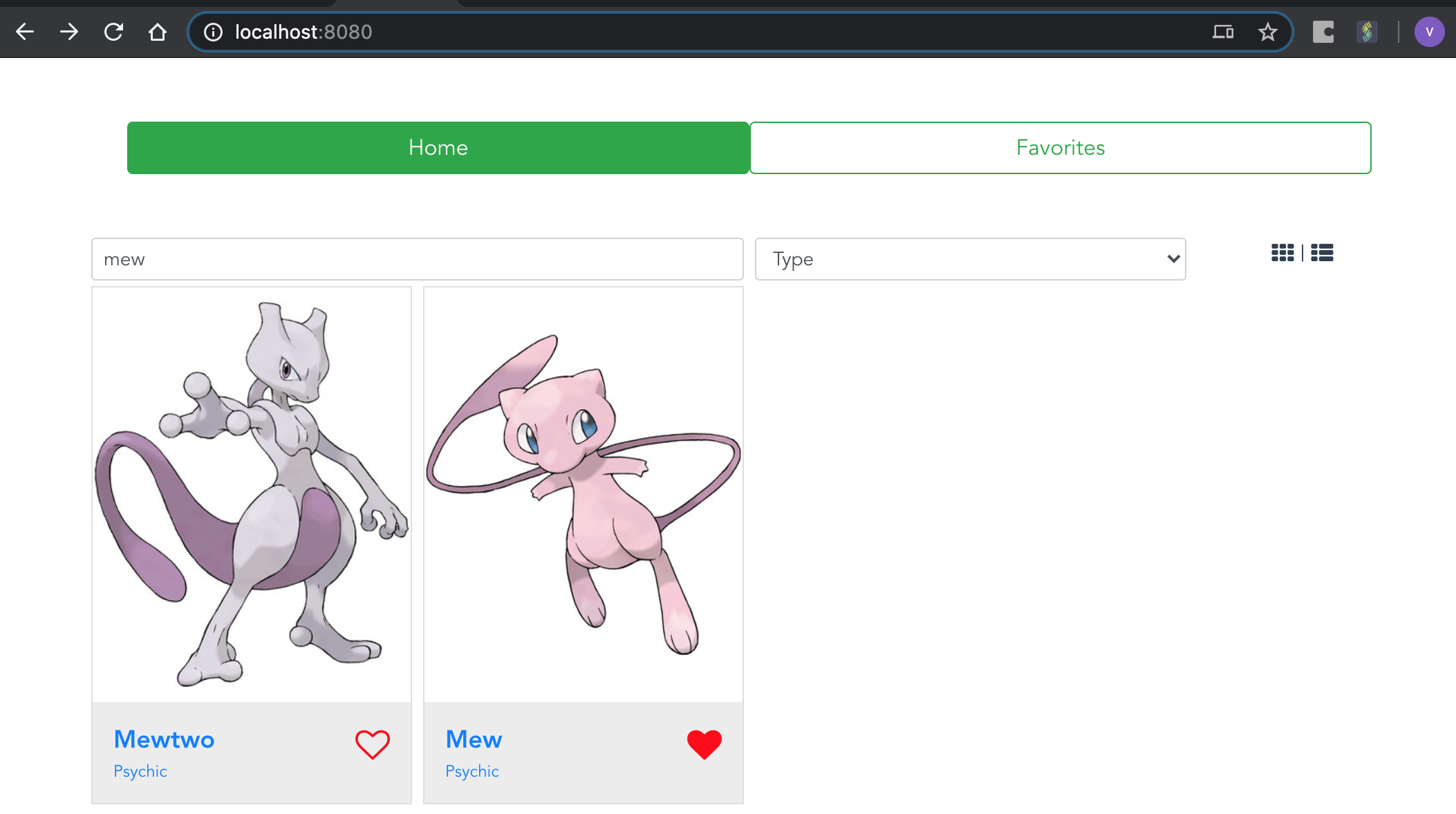
Task: Focus the search field containing mew
Action: click(x=417, y=259)
